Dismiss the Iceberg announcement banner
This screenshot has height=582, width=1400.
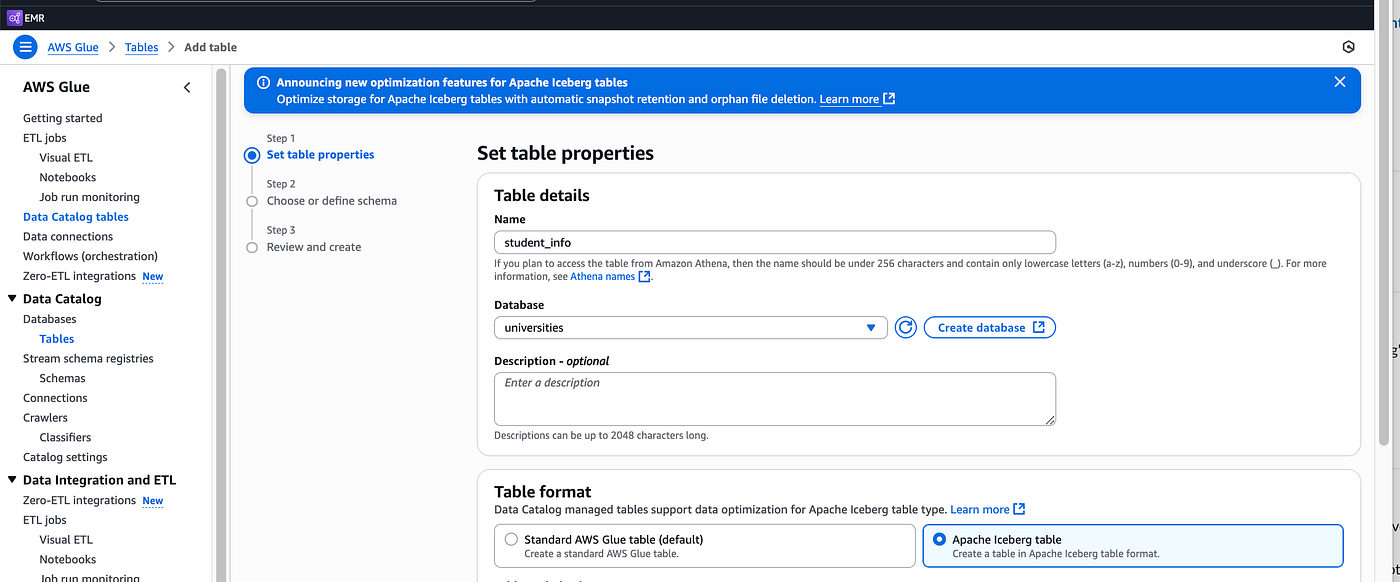[1340, 82]
